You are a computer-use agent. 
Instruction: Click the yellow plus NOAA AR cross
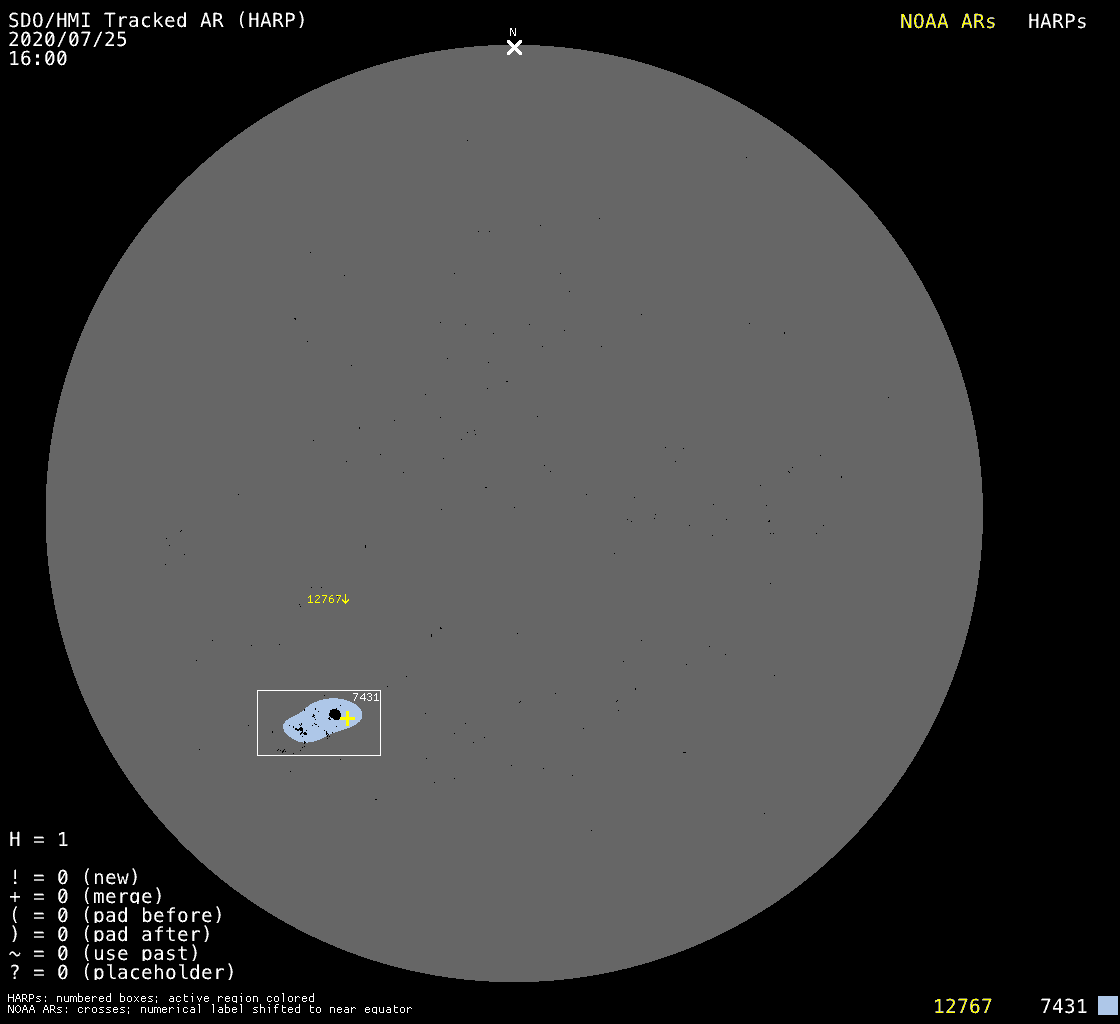[347, 718]
